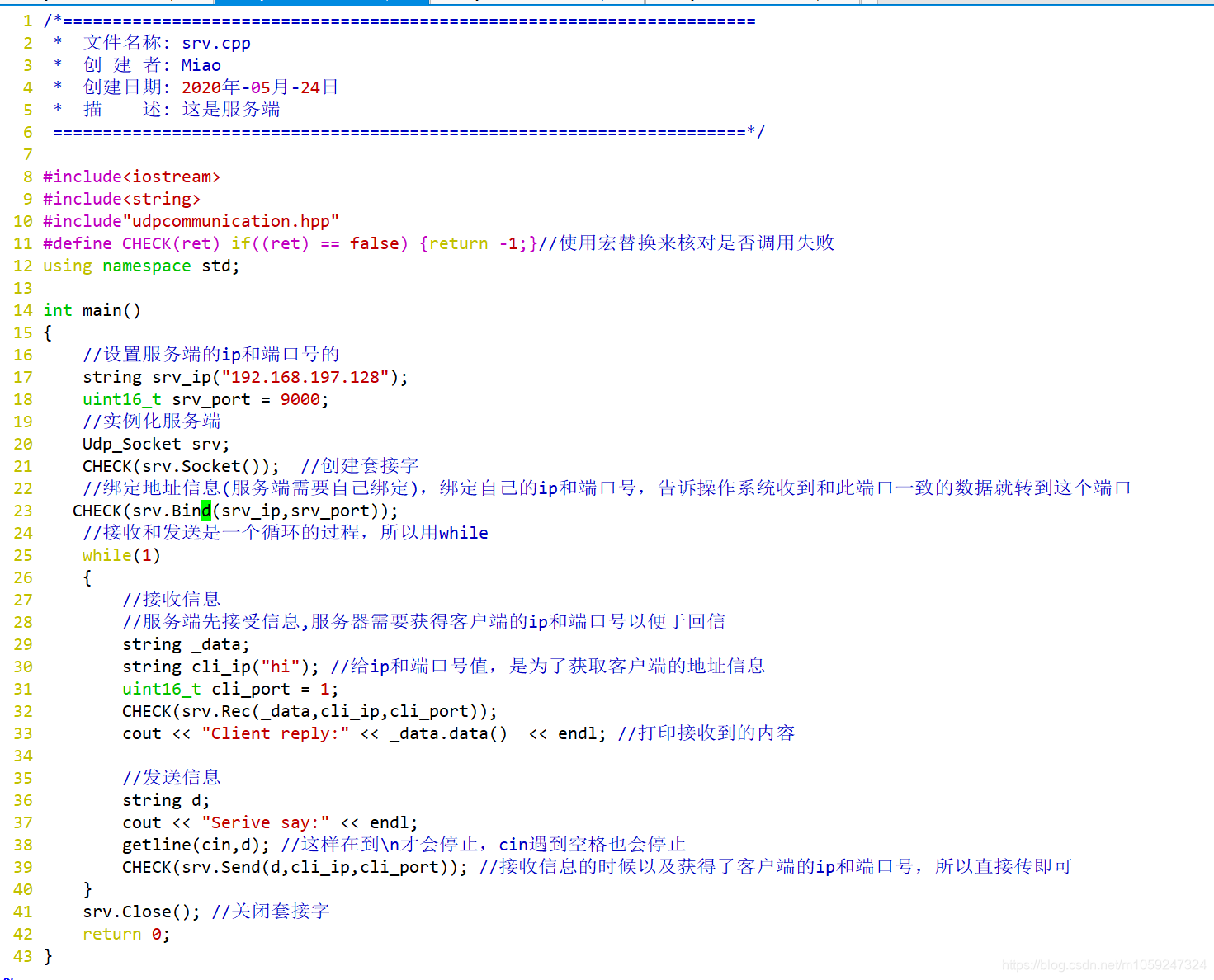Click line number 43 in the gutter
Viewport: 1214px width, 980px height.
[23, 956]
